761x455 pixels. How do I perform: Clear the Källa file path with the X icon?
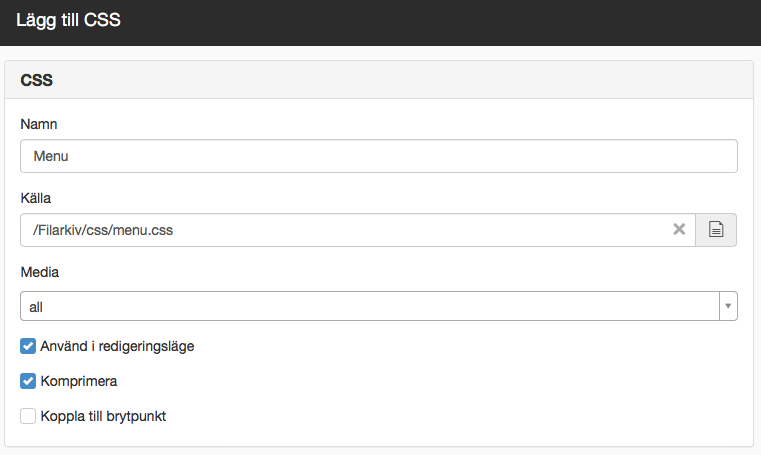tap(679, 229)
